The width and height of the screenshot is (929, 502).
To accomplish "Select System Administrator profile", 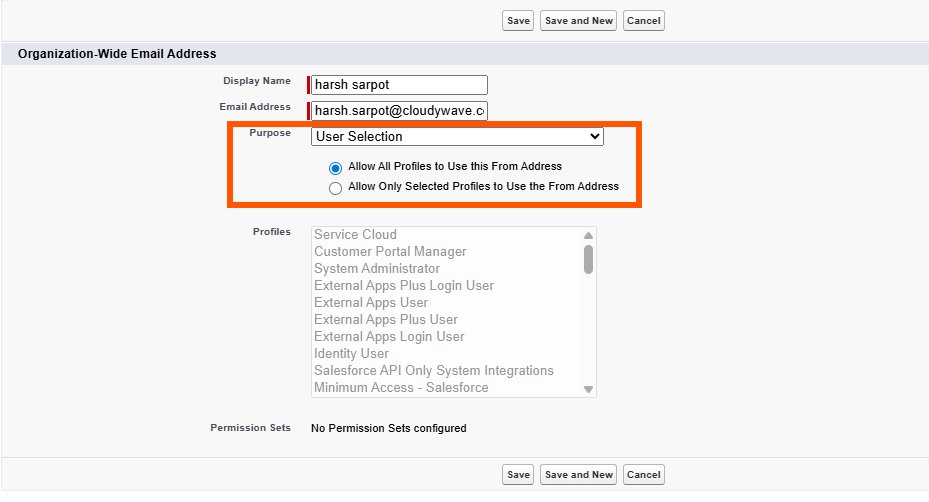I will point(377,269).
